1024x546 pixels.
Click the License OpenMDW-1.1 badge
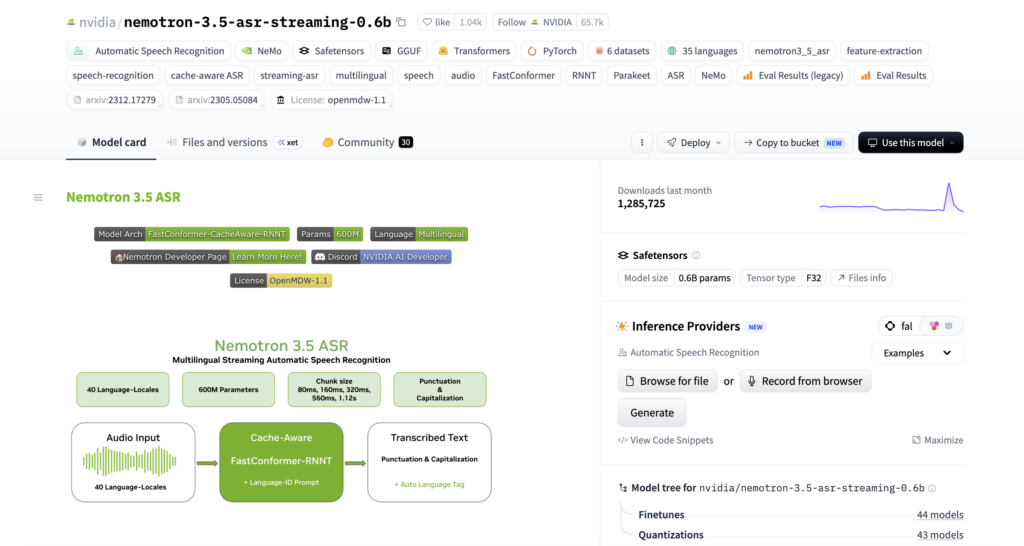point(281,281)
